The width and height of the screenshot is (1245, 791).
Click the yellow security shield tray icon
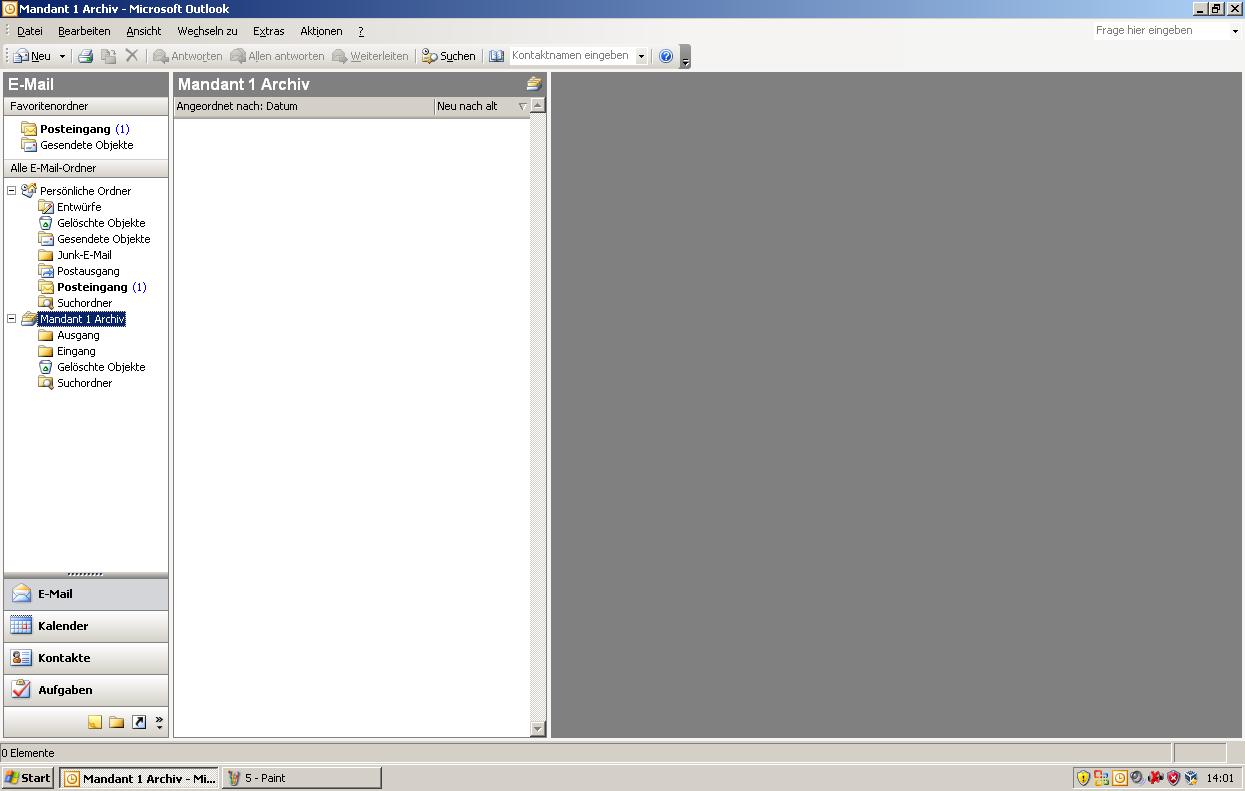pos(1083,778)
